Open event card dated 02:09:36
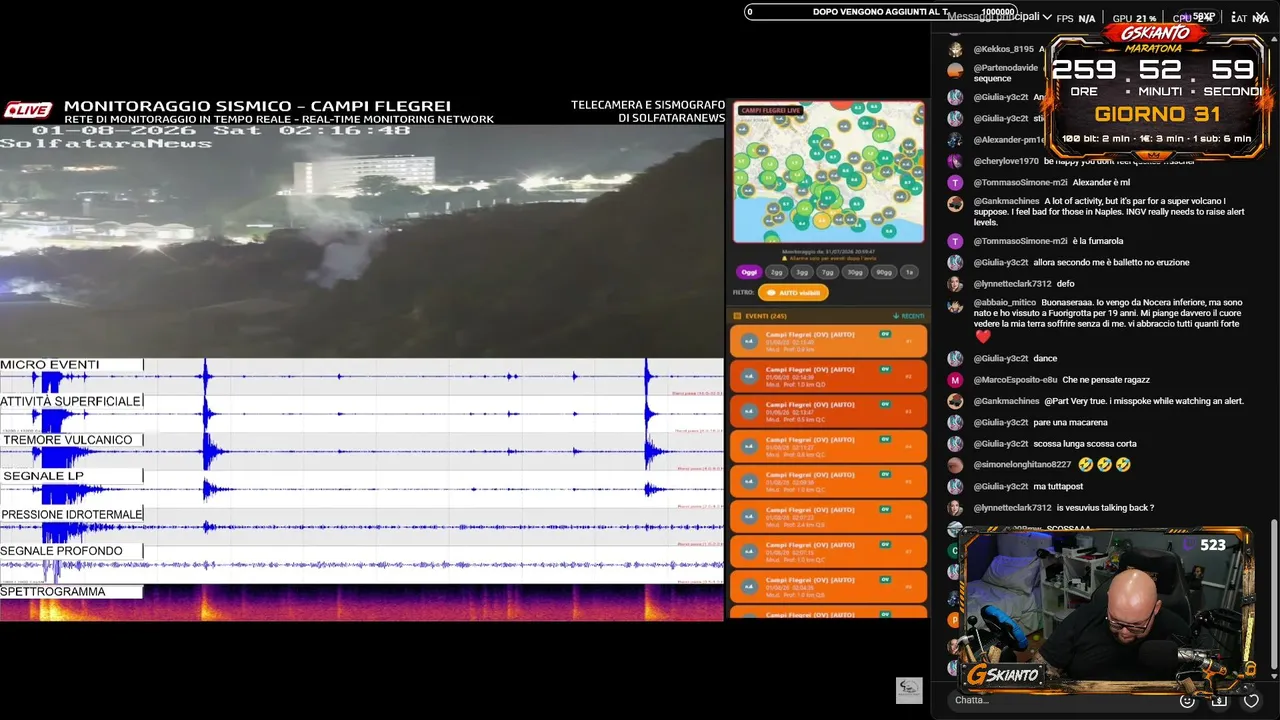The image size is (1280, 720). point(828,481)
